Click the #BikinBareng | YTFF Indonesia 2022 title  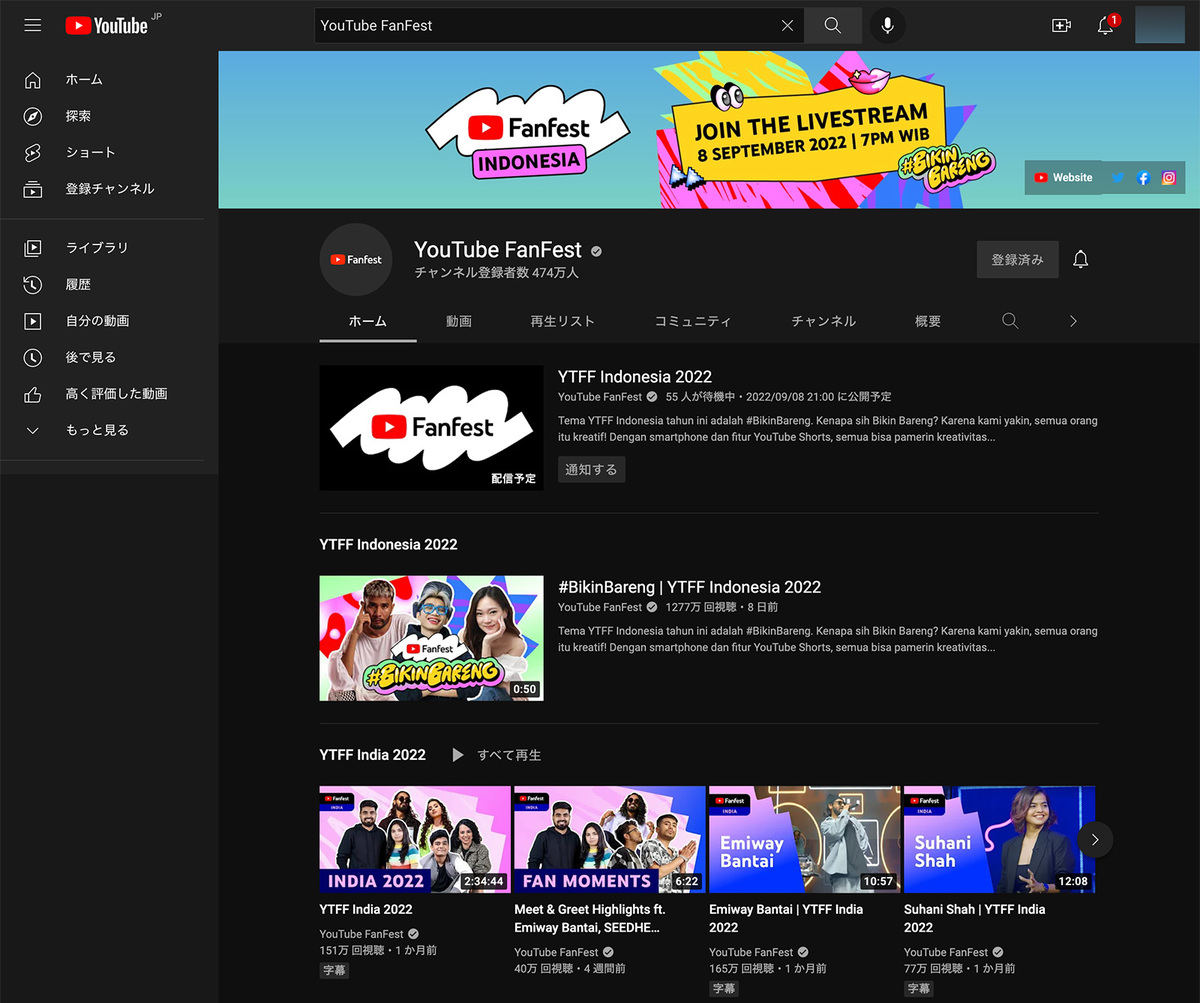[689, 587]
